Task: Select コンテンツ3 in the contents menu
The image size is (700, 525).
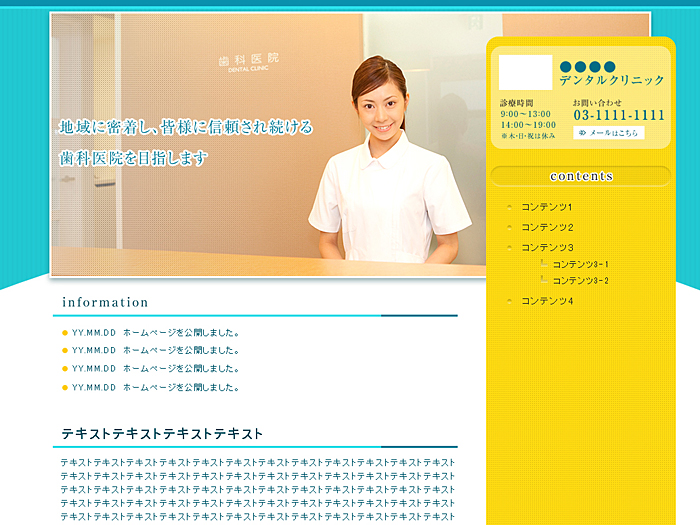Action: pyautogui.click(x=547, y=247)
